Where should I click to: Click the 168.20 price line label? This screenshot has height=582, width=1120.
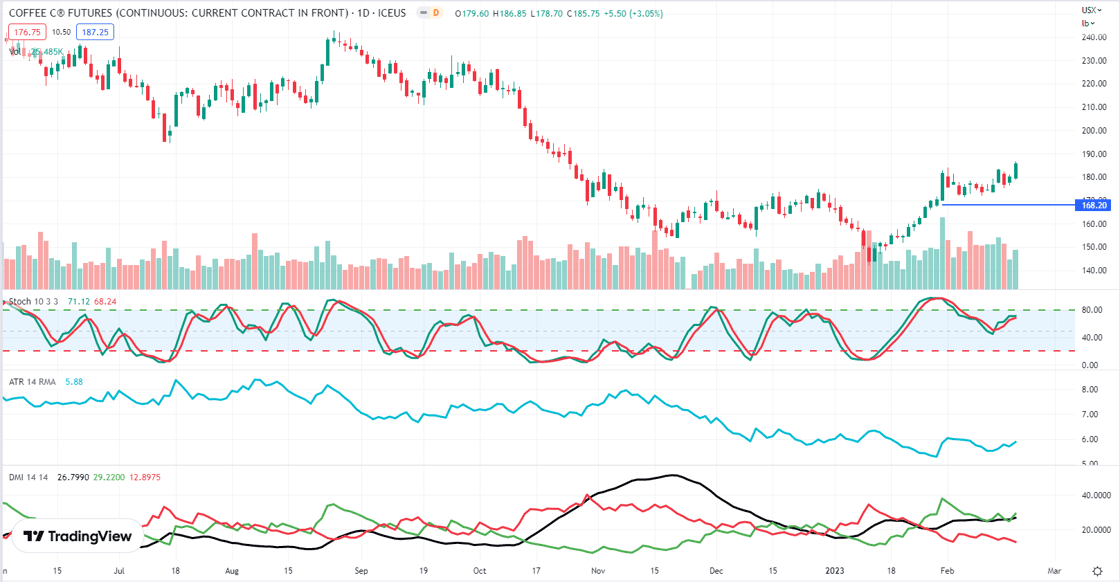pyautogui.click(x=1094, y=205)
